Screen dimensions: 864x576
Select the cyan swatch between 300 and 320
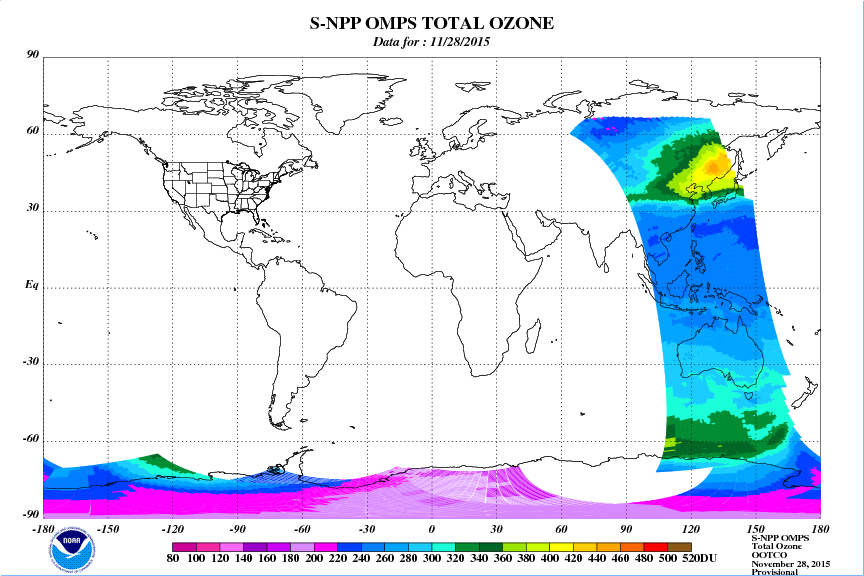[x=444, y=547]
